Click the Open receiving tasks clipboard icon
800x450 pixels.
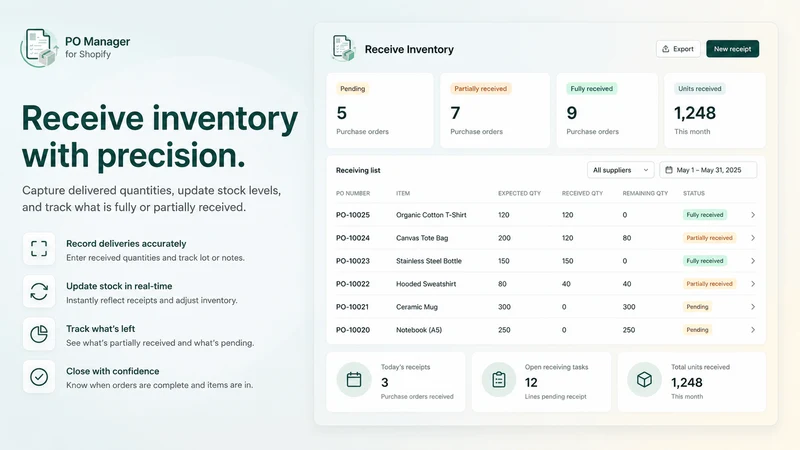click(499, 380)
